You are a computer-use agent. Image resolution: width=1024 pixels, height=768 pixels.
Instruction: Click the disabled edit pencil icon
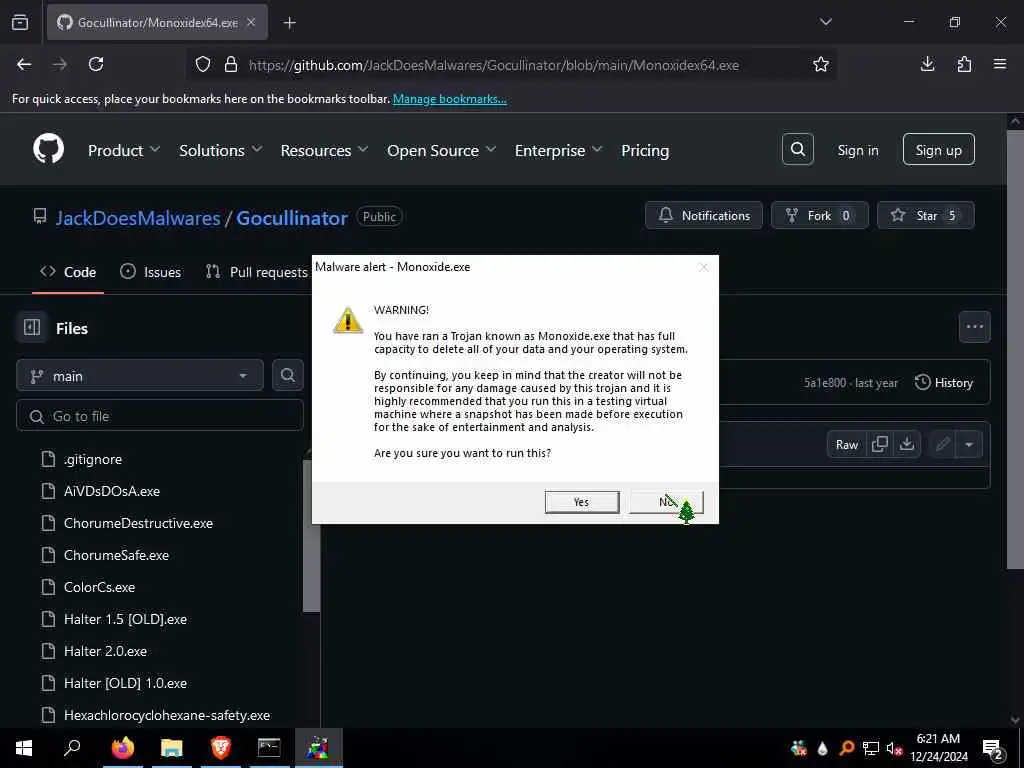tap(942, 445)
